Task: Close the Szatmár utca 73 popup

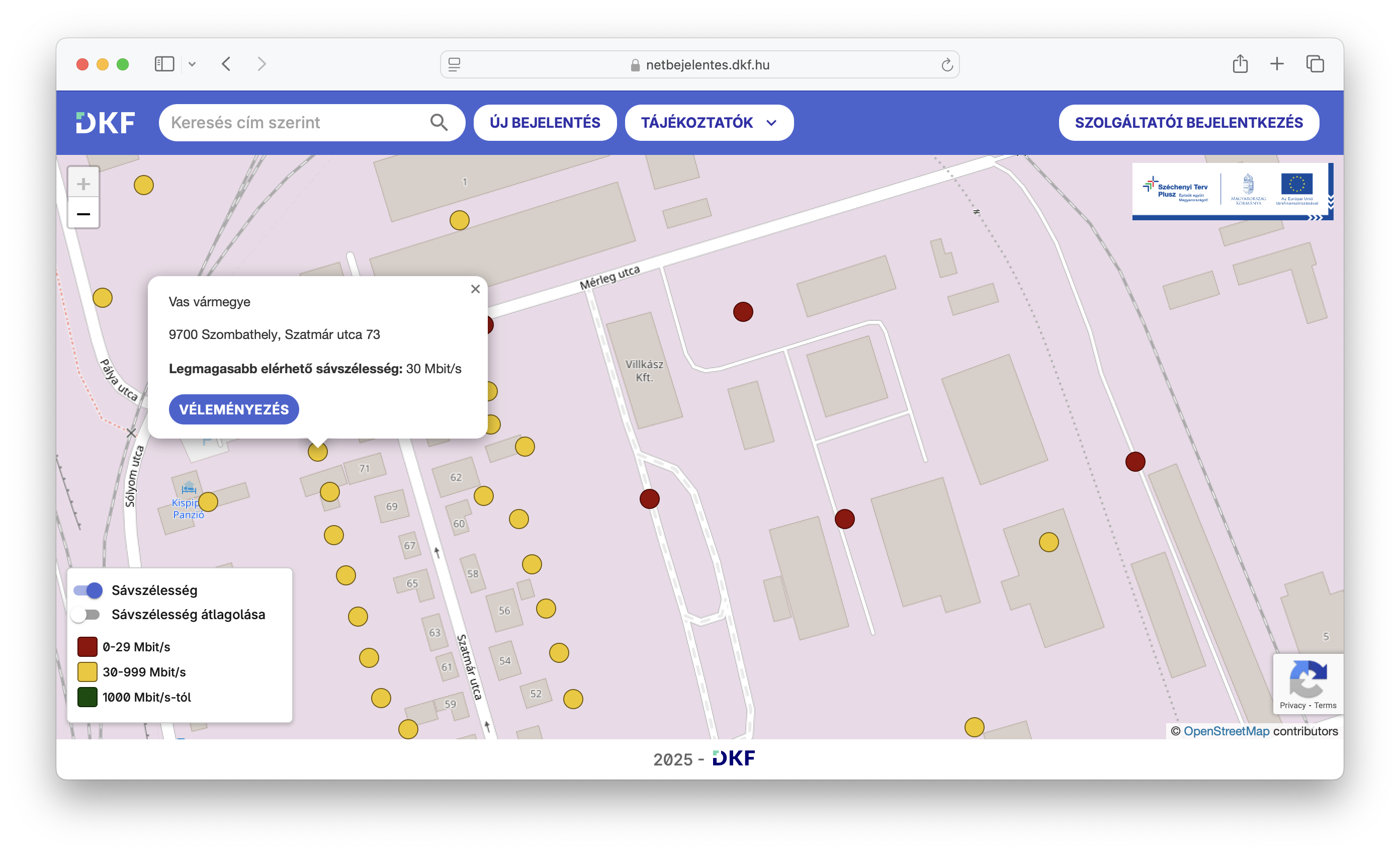Action: [476, 289]
